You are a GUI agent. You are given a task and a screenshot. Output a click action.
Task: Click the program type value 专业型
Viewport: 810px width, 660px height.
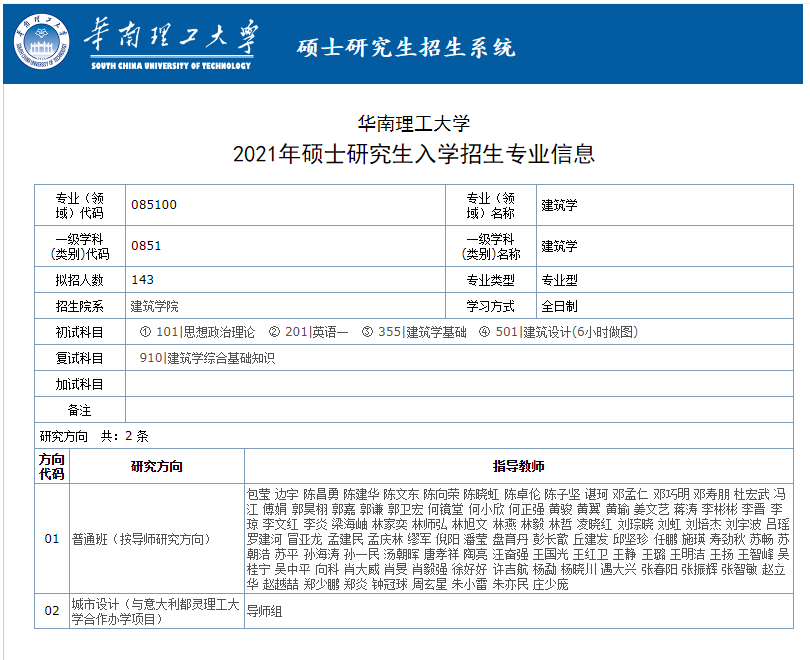coord(559,280)
